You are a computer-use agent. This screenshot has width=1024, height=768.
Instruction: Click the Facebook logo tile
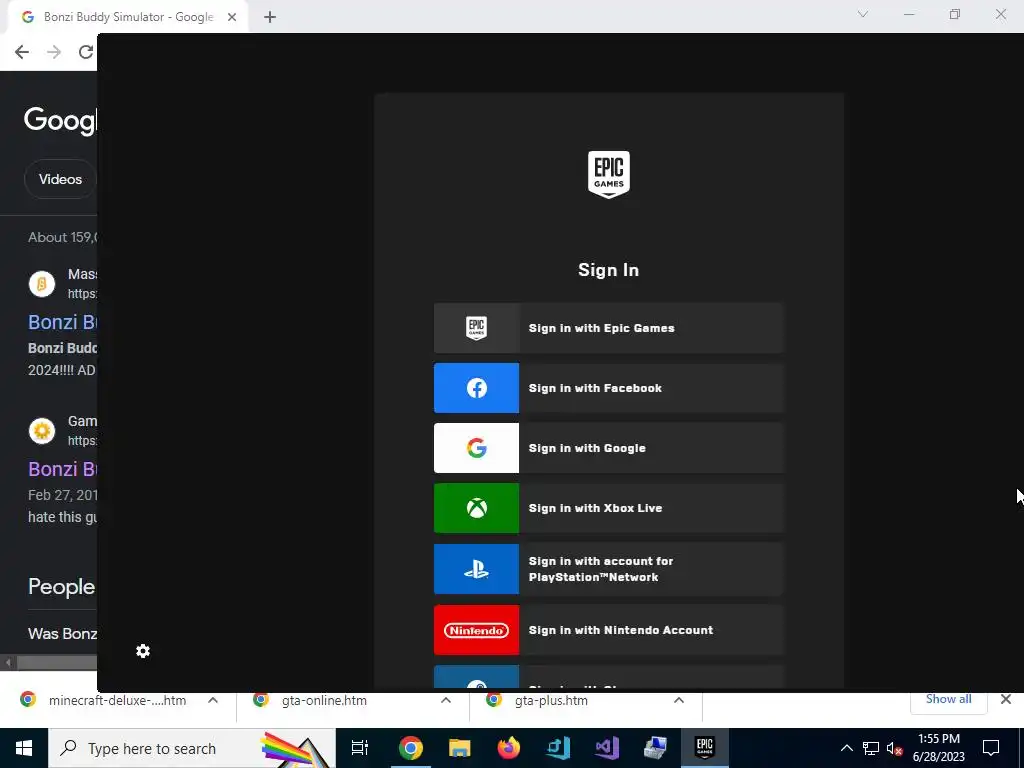click(x=477, y=388)
